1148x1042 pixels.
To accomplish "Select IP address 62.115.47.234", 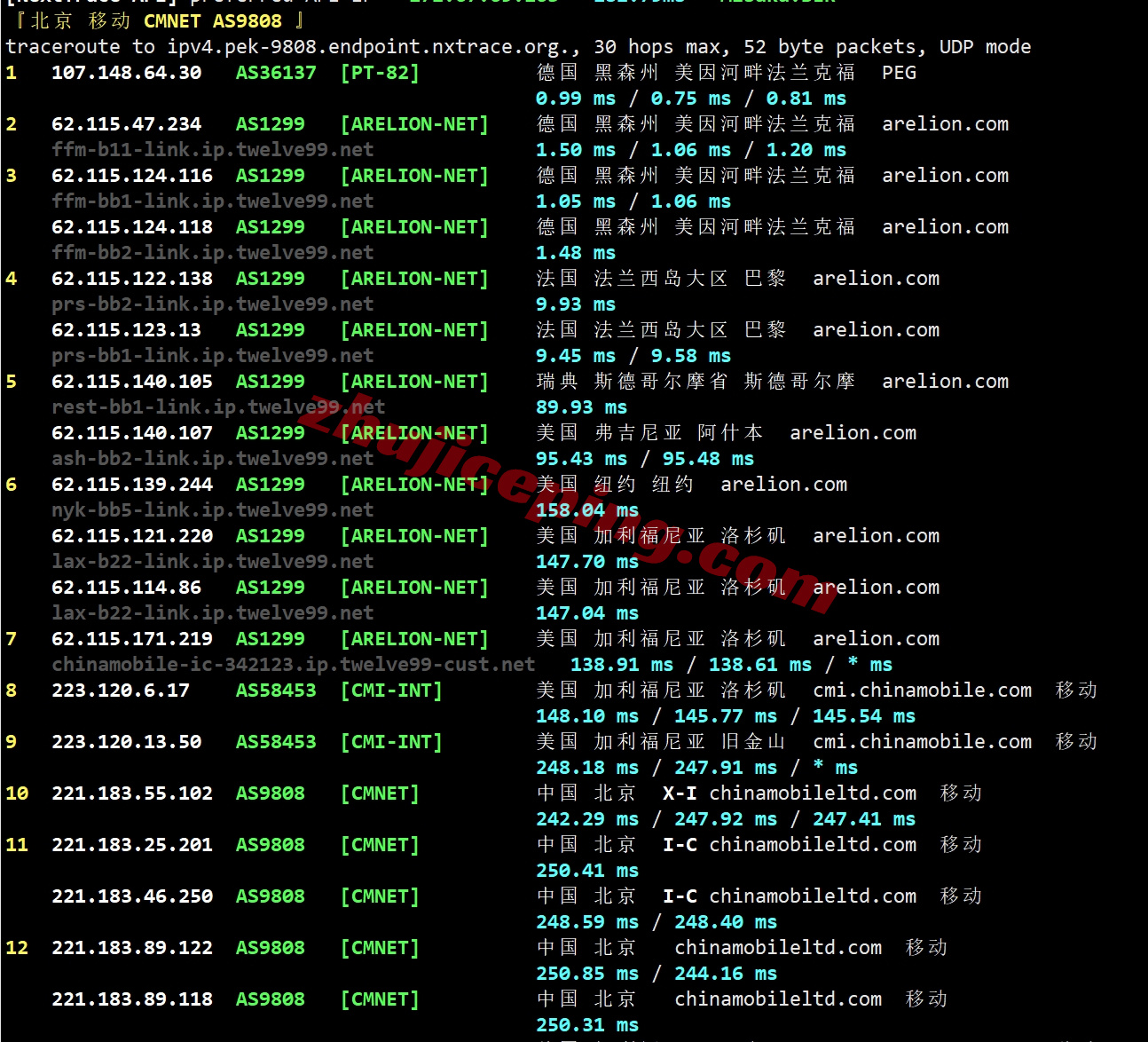I will click(x=127, y=124).
